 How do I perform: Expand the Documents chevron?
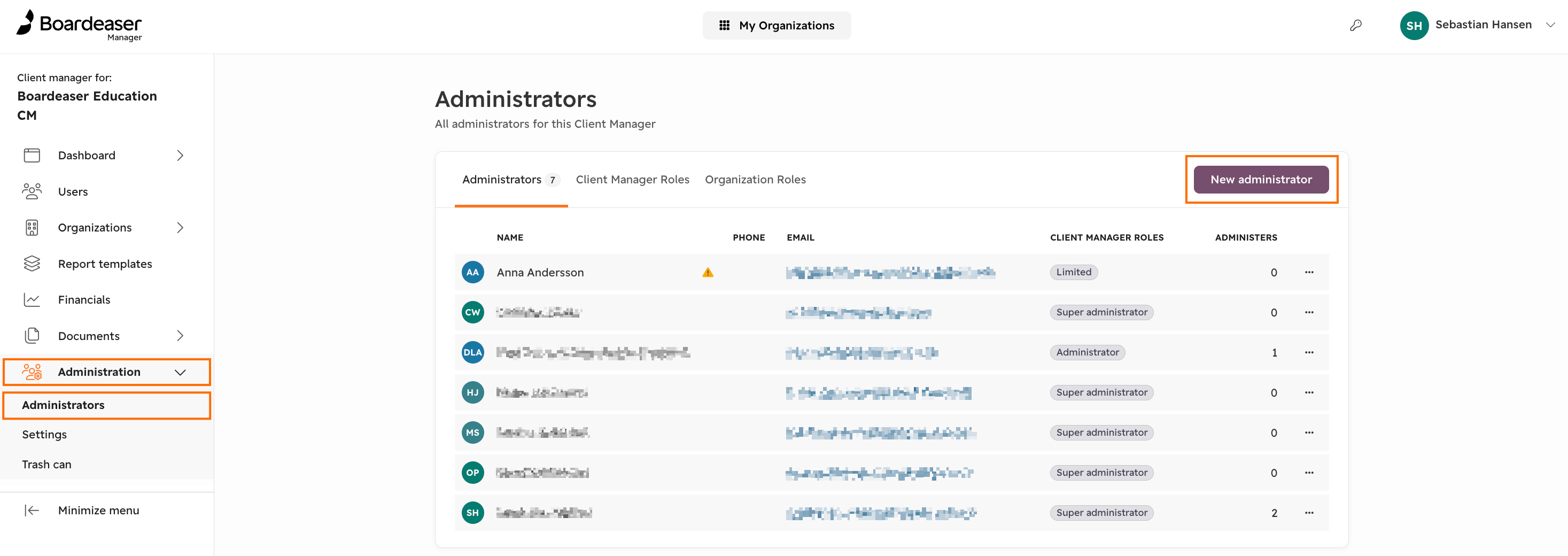[180, 336]
